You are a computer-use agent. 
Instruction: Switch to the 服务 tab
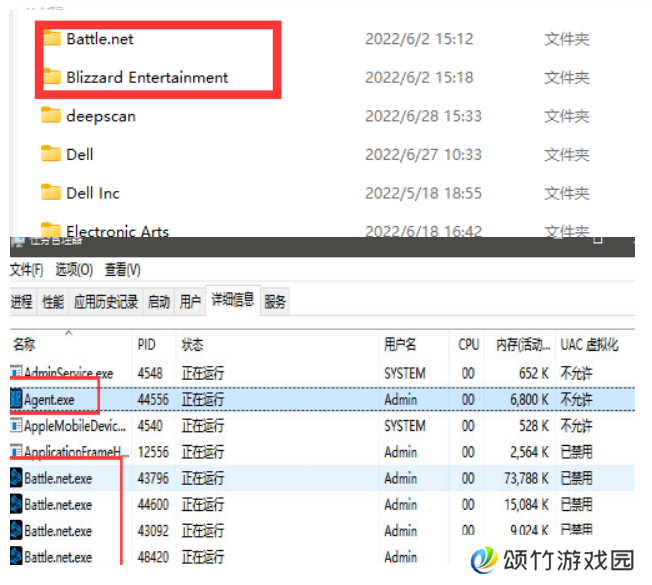(x=275, y=301)
